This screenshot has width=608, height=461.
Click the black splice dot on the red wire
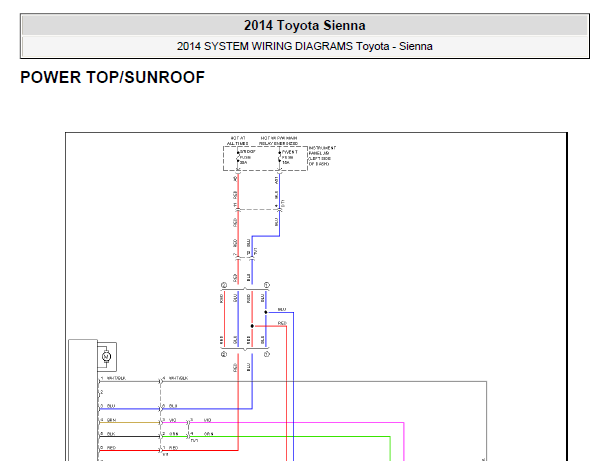[252, 326]
